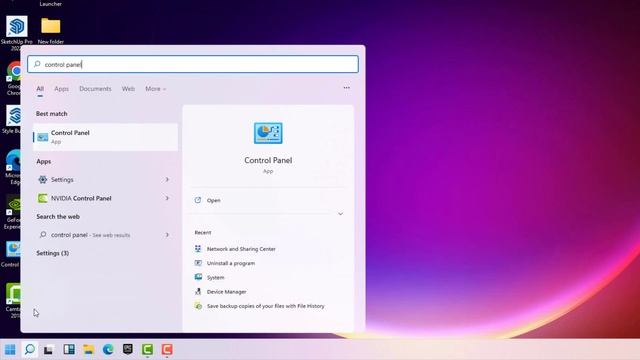This screenshot has width=640, height=360.
Task: Click the large Control Panel icon in preview
Action: point(268,133)
